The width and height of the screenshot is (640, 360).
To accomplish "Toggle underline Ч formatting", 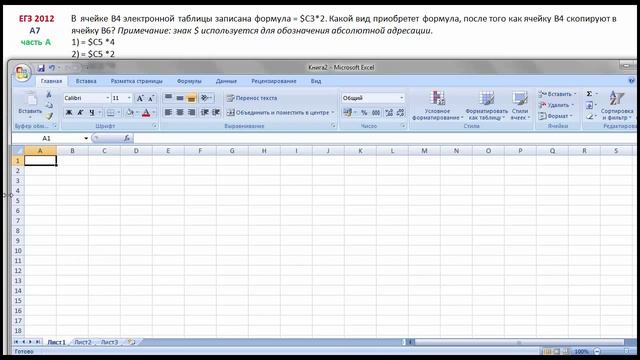I will point(92,112).
